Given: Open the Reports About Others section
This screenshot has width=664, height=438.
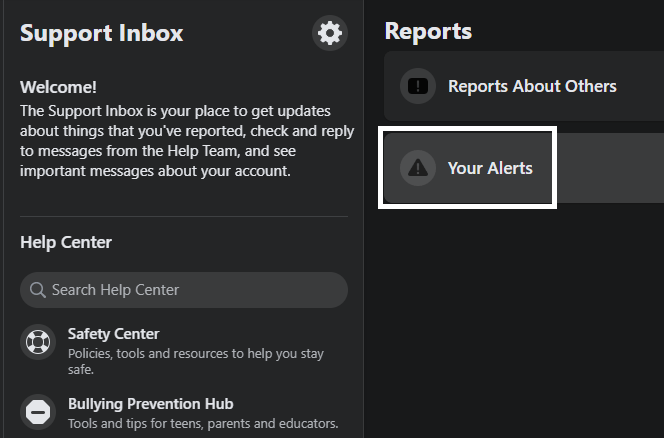Looking at the screenshot, I should [524, 86].
